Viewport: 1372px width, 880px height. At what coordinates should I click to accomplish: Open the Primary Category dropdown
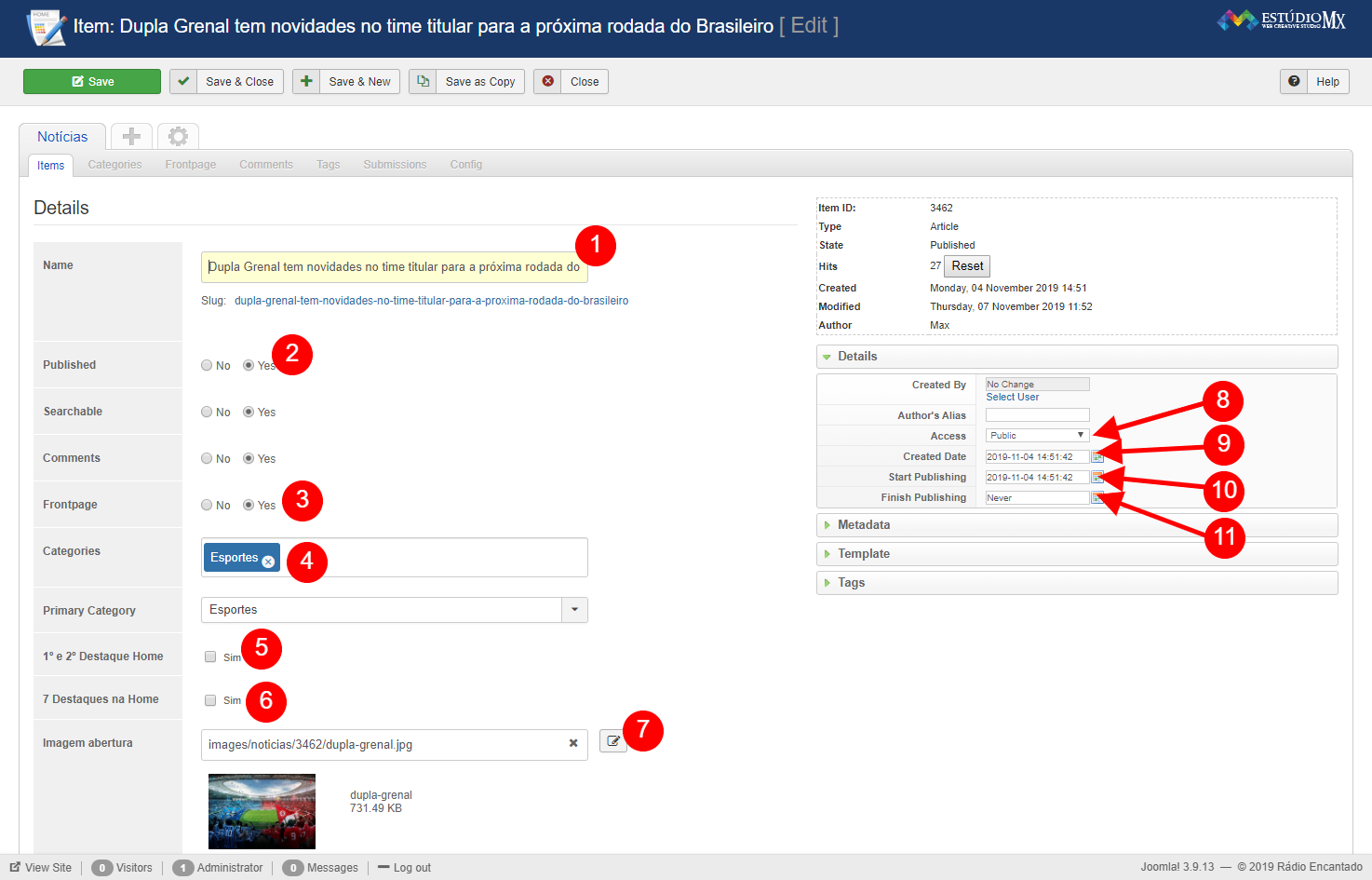[x=574, y=610]
